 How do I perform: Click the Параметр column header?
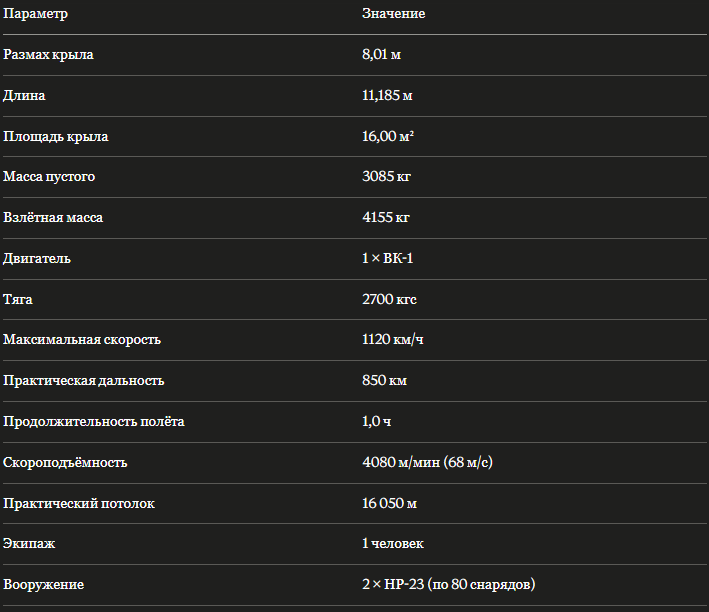(35, 14)
